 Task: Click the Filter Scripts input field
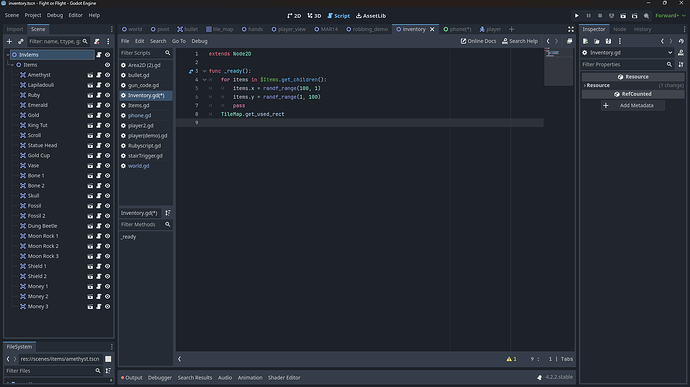click(142, 53)
